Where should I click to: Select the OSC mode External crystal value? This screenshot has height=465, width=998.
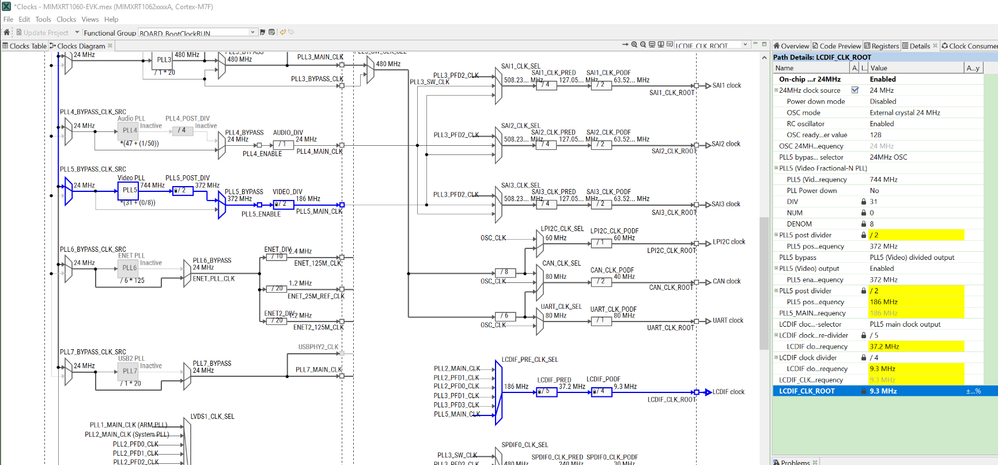(x=904, y=113)
